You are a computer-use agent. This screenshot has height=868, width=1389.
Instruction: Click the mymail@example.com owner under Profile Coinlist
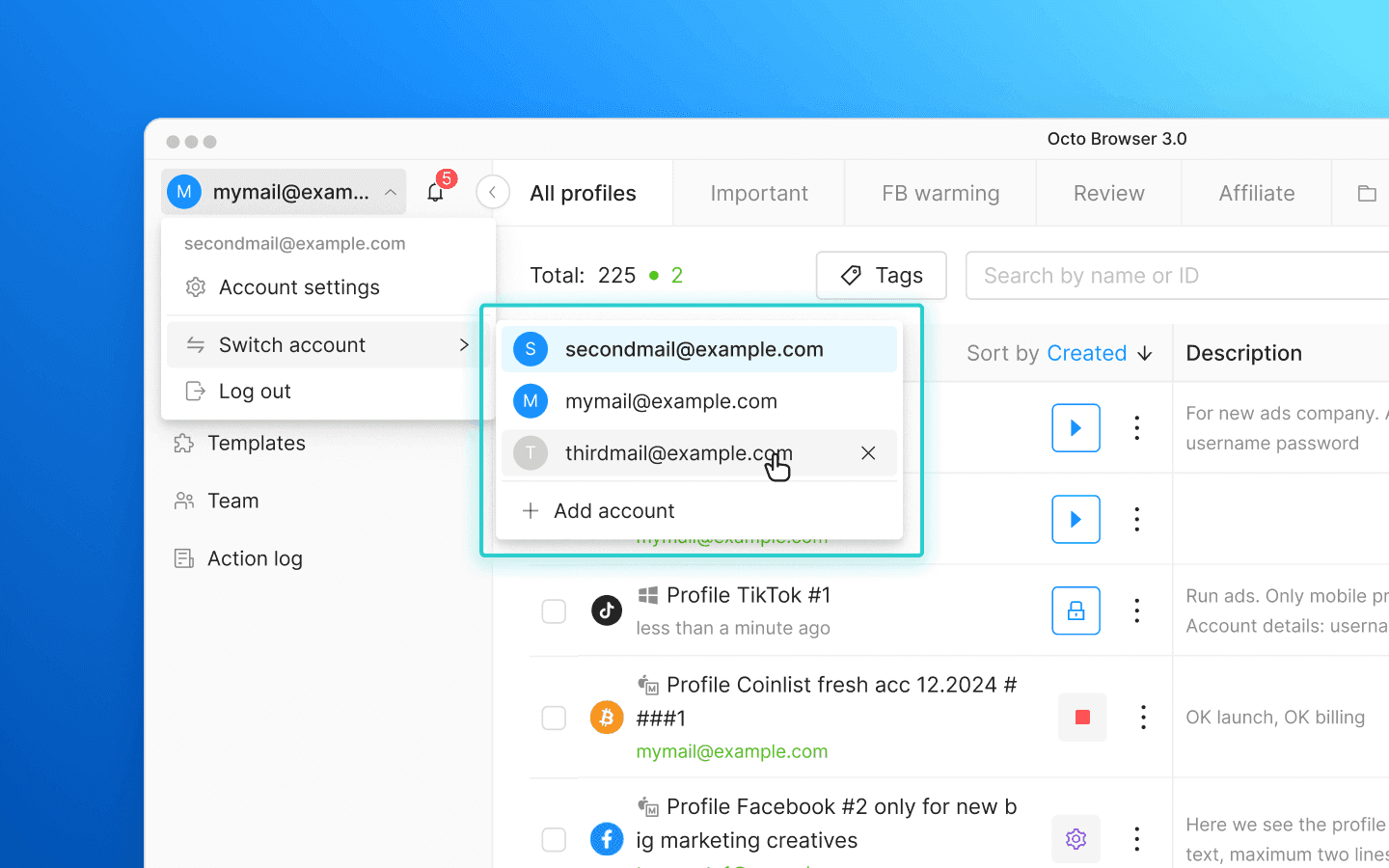(732, 751)
